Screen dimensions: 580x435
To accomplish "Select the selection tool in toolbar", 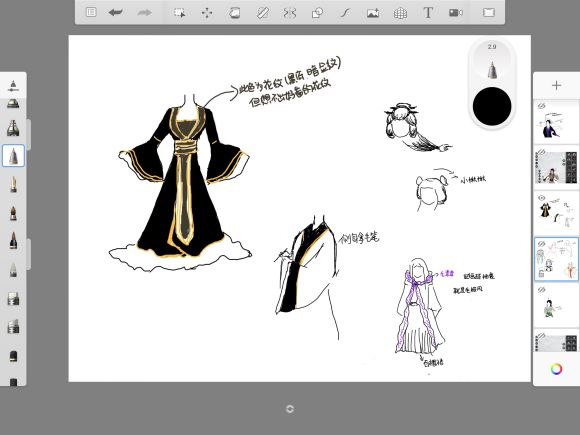I will (180, 13).
